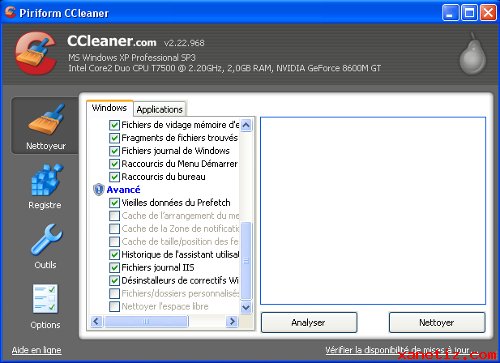Click the vertical scrollbar thumb
Image resolution: width=500 pixels, height=363 pixels.
pos(246,261)
